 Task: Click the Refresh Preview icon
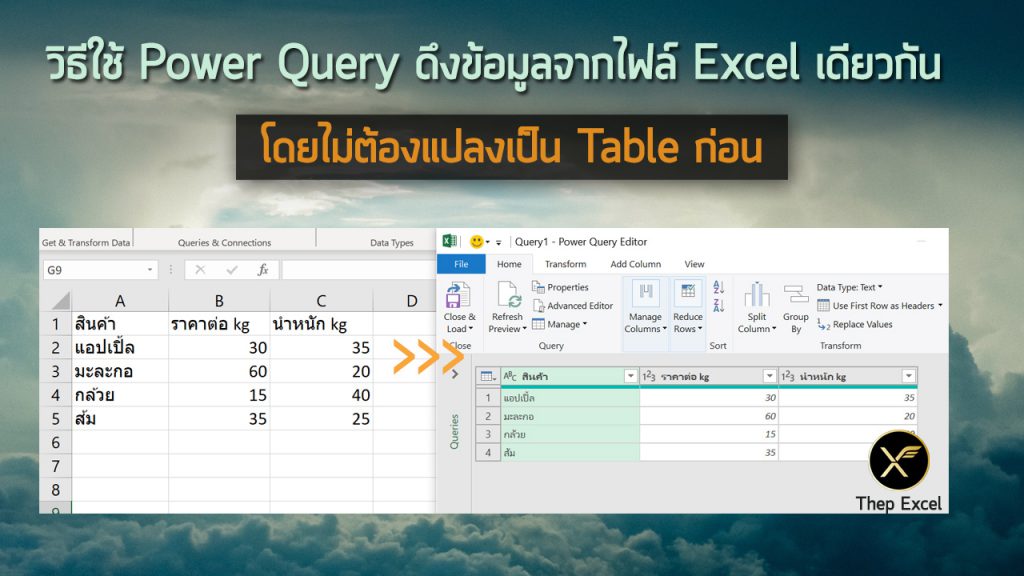pyautogui.click(x=507, y=297)
